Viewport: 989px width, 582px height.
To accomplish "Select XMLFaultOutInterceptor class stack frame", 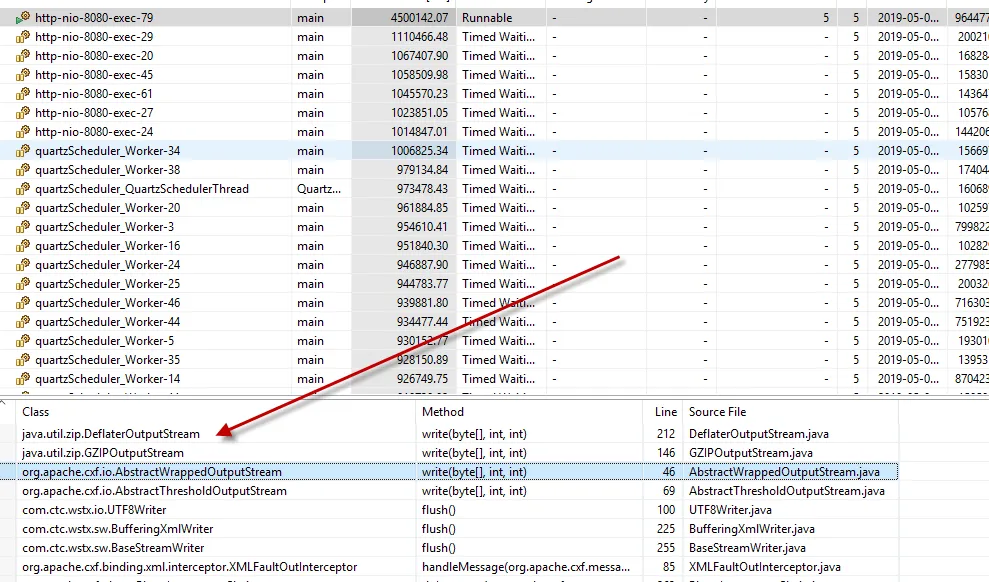I will (x=190, y=567).
